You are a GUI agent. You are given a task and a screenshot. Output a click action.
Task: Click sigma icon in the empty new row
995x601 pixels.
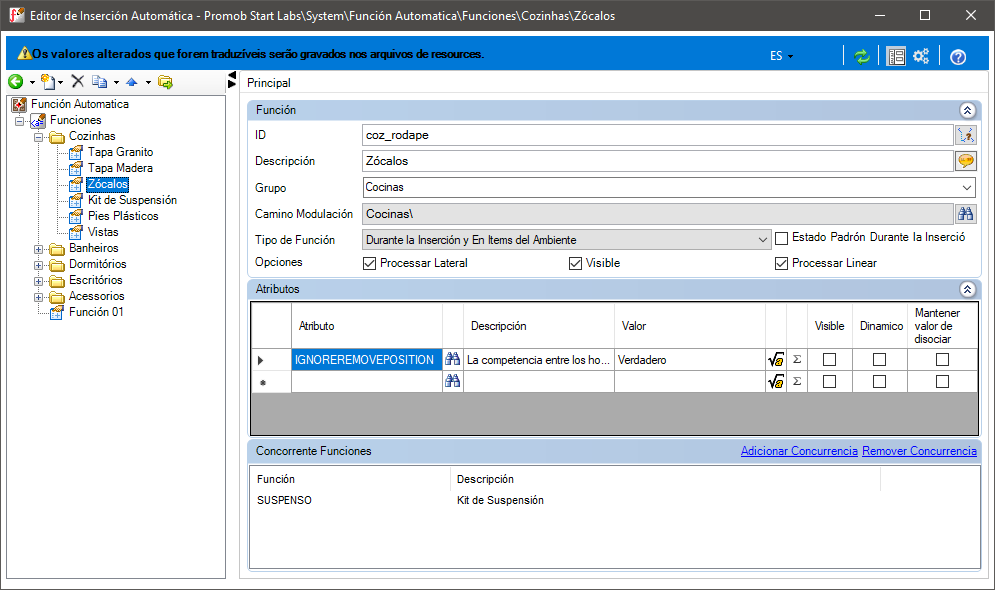tap(797, 381)
